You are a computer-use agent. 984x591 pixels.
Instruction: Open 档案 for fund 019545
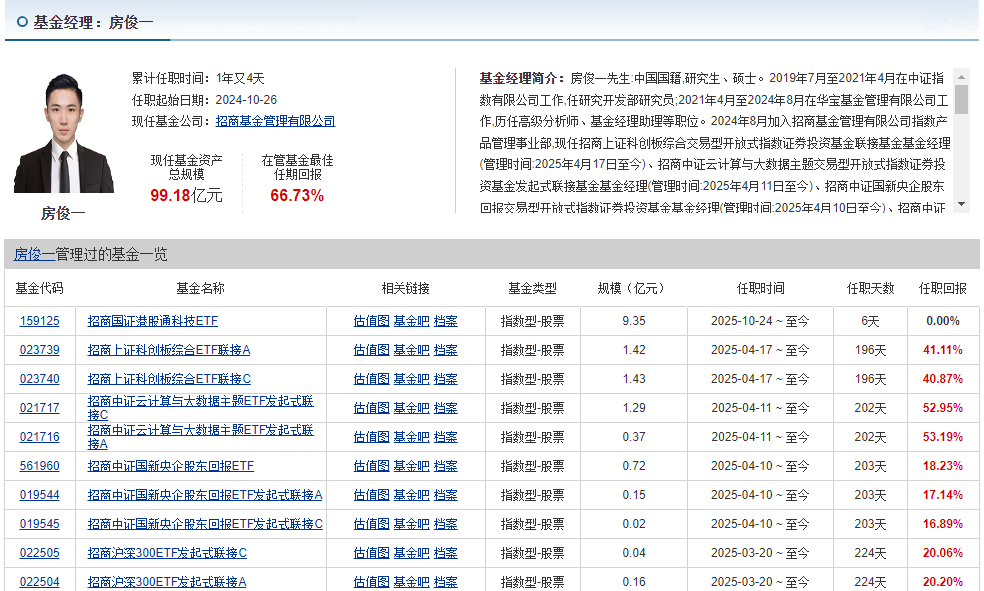pyautogui.click(x=446, y=524)
